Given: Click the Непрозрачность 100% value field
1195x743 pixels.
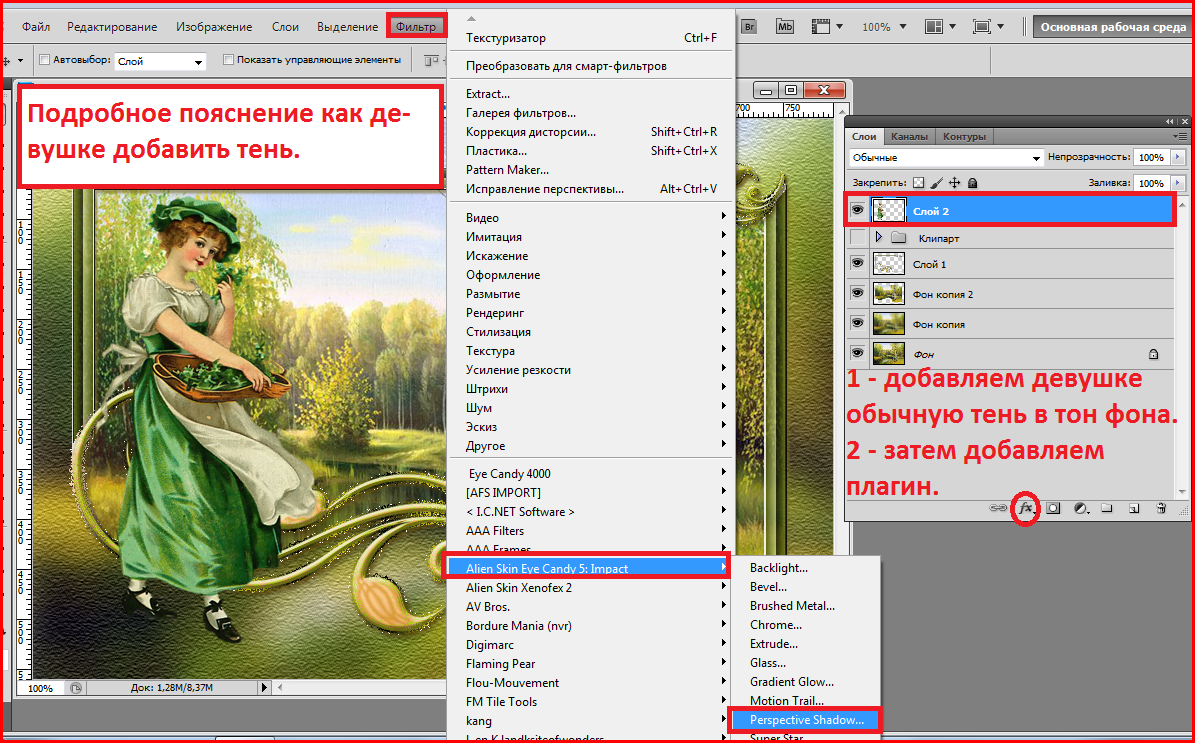Looking at the screenshot, I should (x=1152, y=158).
